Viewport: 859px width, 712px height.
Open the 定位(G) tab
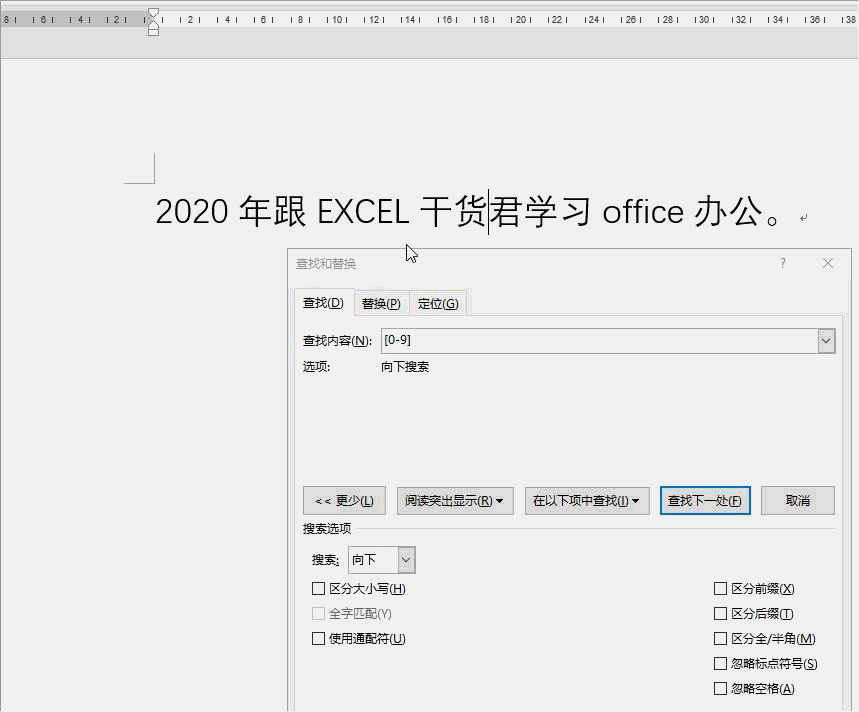438,303
